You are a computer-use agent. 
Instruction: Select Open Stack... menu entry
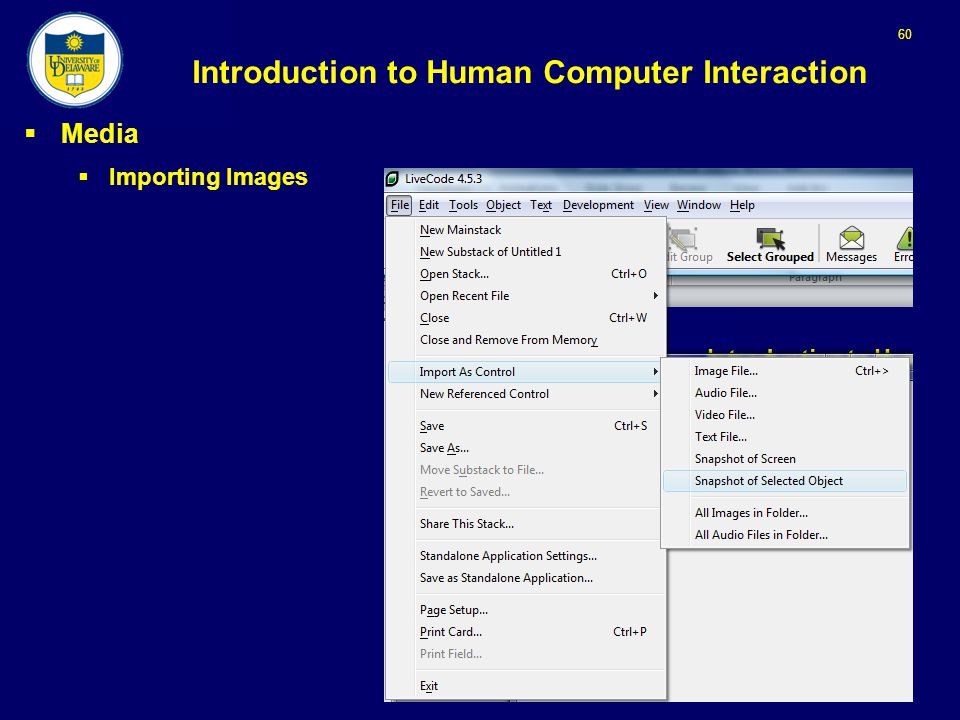click(527, 274)
